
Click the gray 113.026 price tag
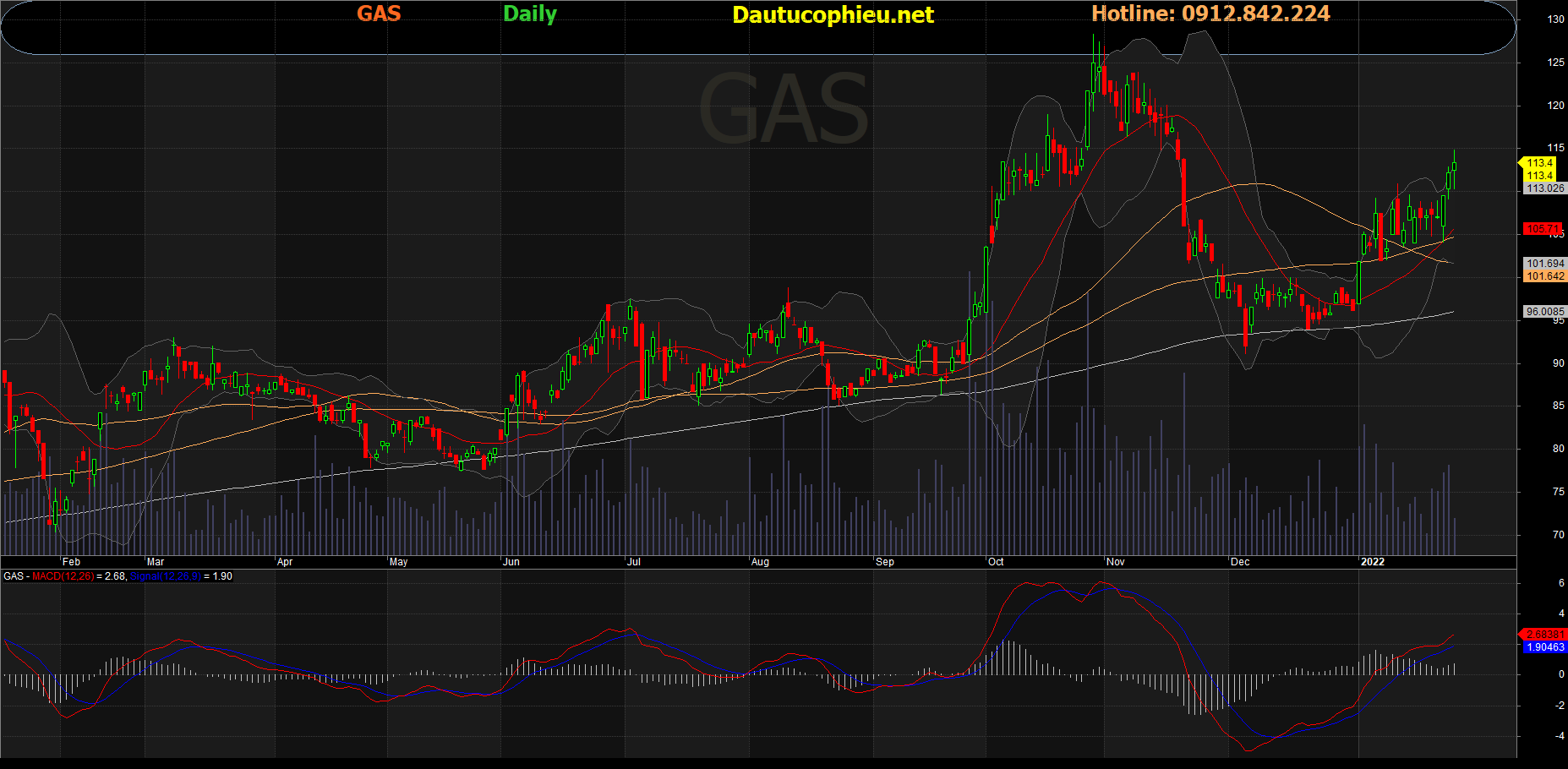[1544, 188]
